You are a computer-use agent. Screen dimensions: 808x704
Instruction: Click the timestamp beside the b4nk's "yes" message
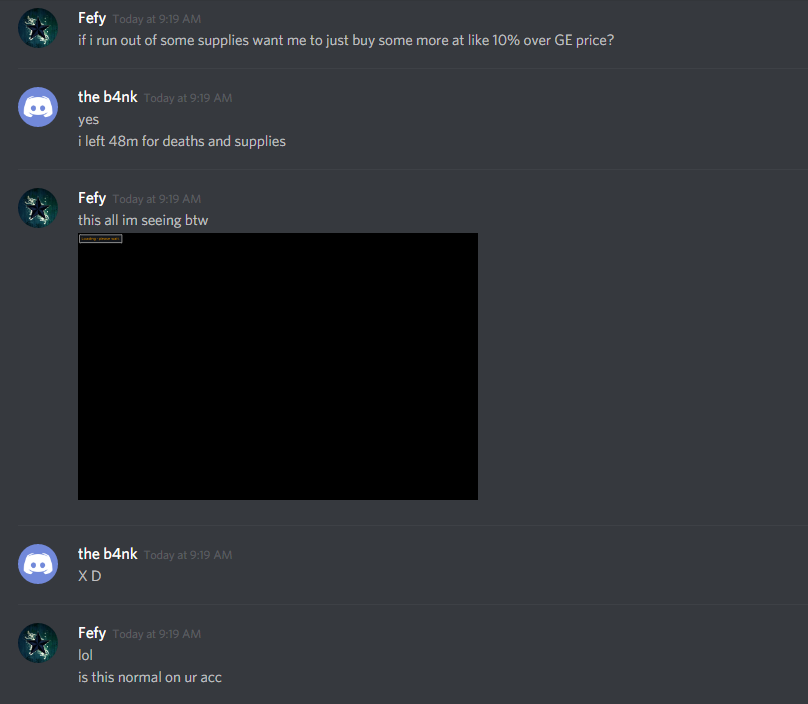(x=188, y=98)
